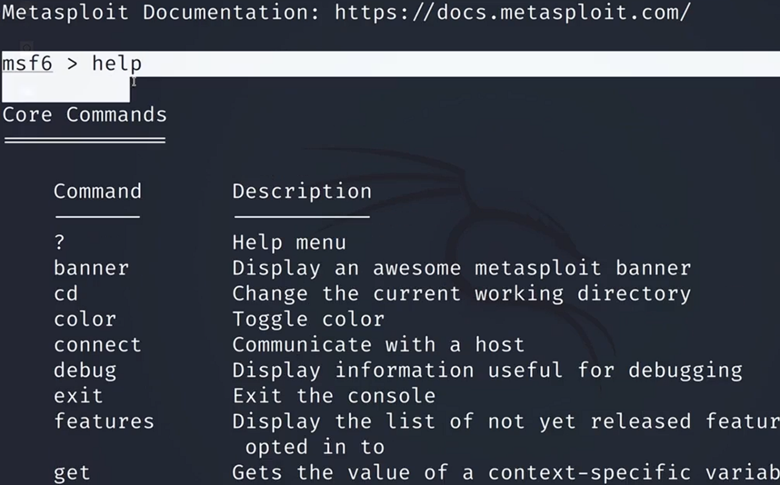This screenshot has width=780, height=485.
Task: Click the 'color' command name
Action: coord(85,319)
